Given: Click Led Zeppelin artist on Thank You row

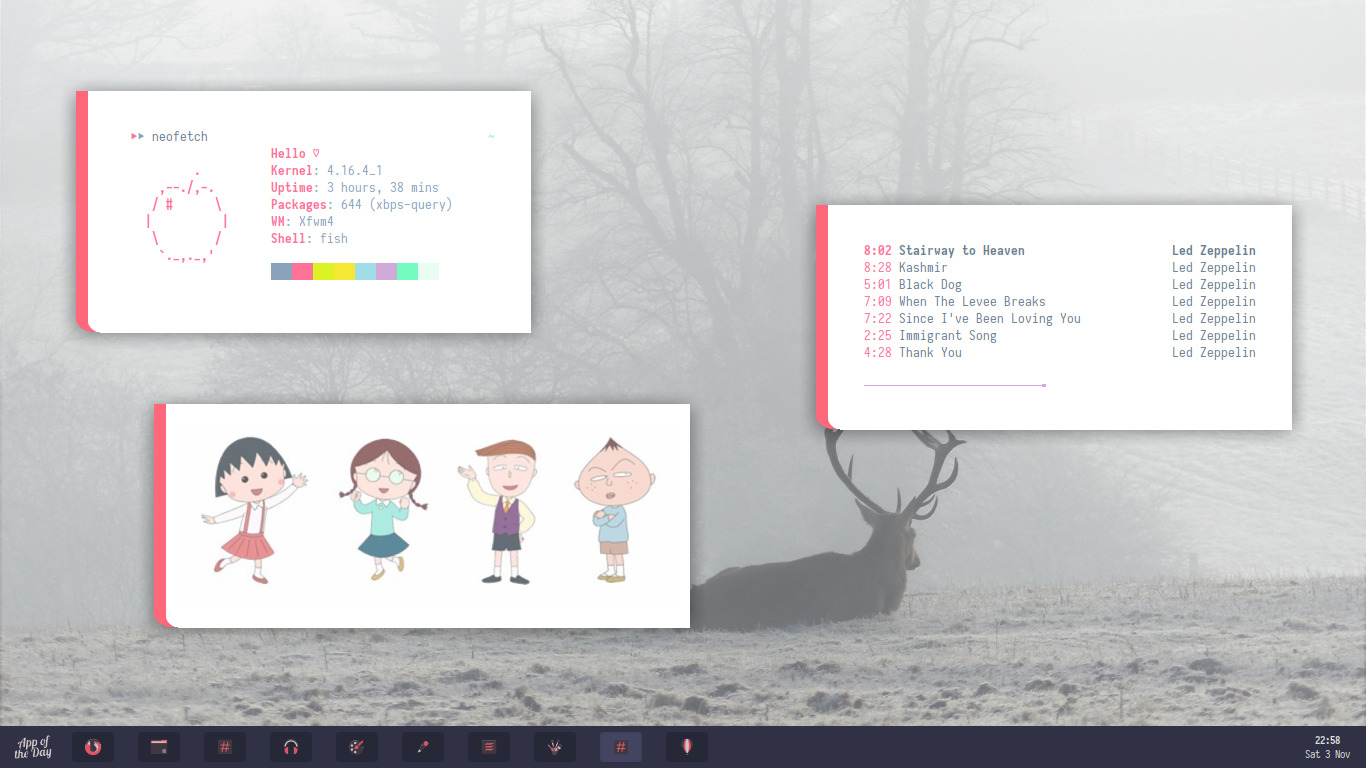Looking at the screenshot, I should tap(1214, 353).
